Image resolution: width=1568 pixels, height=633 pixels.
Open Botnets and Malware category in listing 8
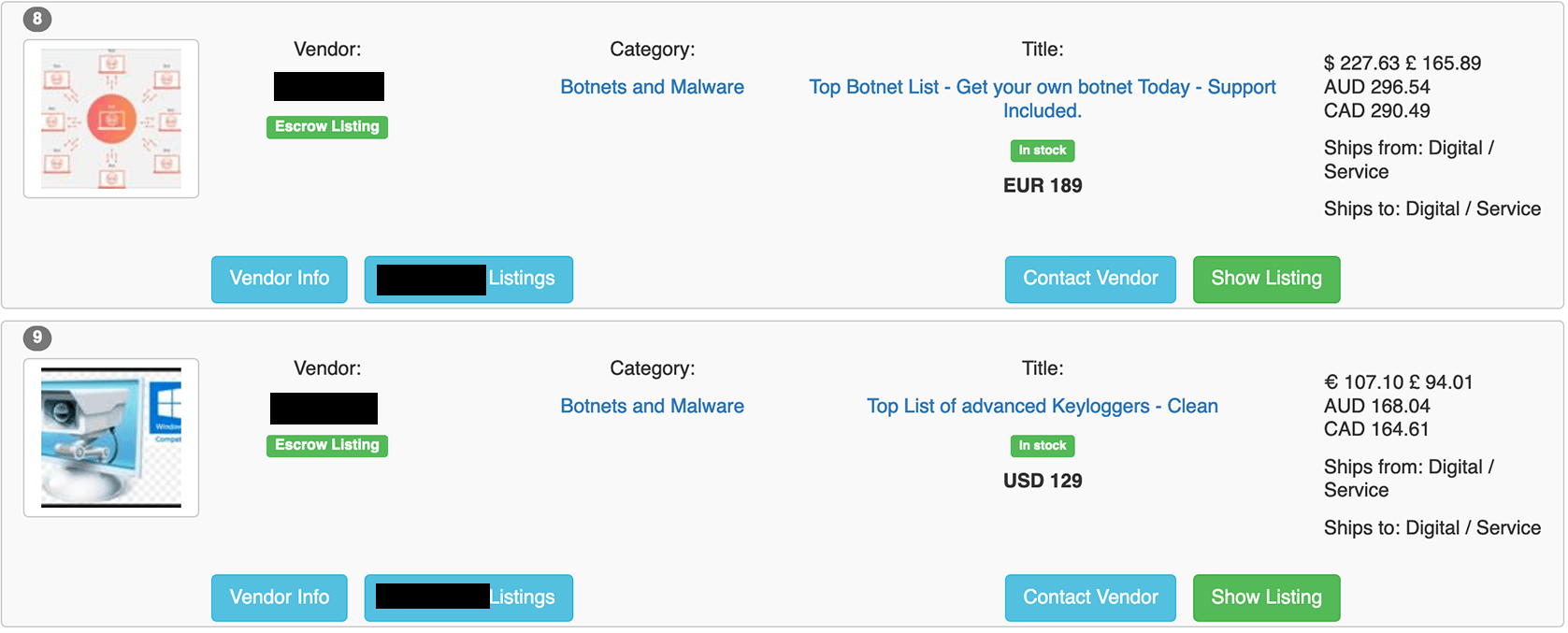(x=653, y=87)
